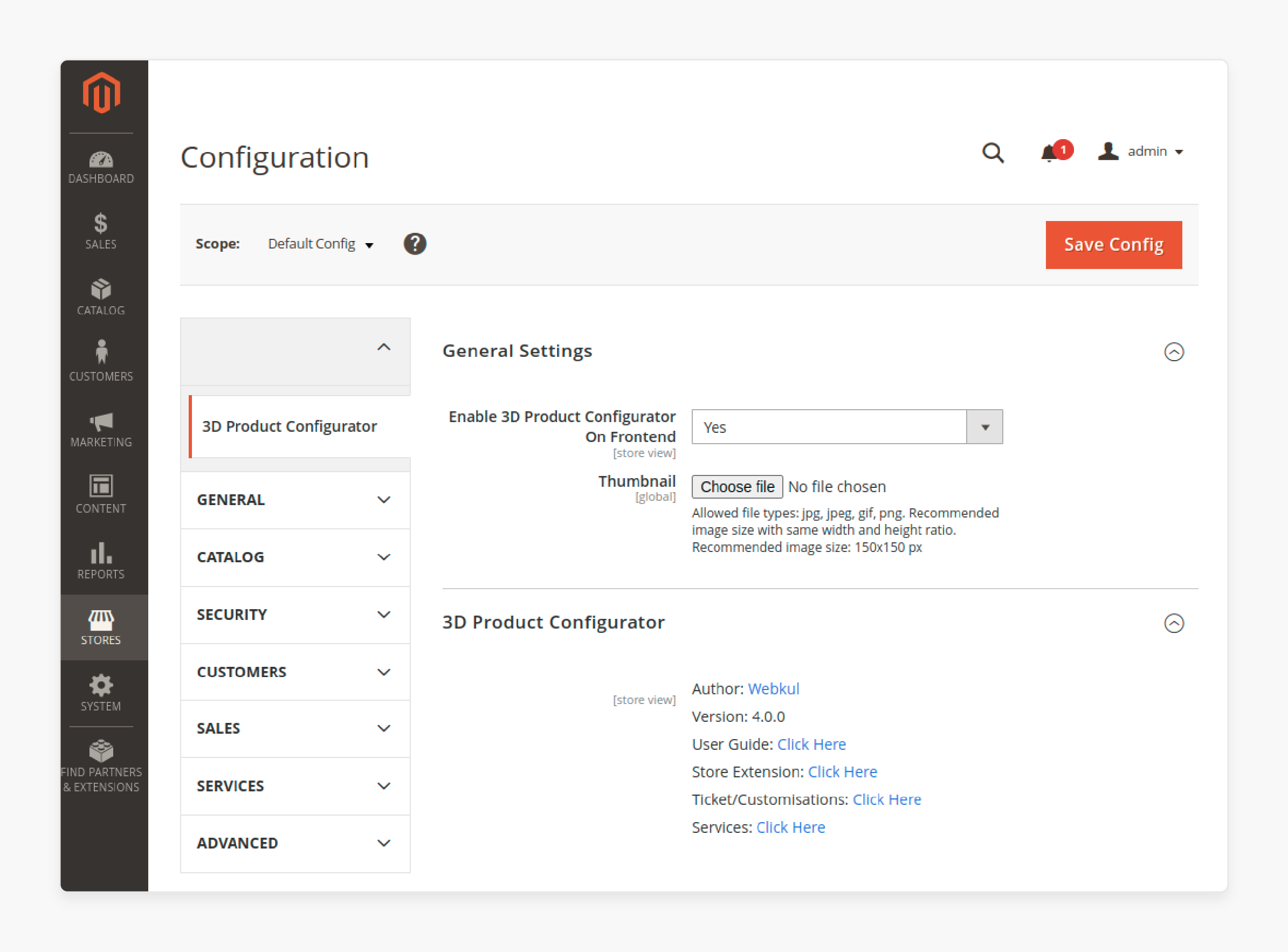Open the admin account dropdown
This screenshot has width=1288, height=952.
tap(1140, 151)
